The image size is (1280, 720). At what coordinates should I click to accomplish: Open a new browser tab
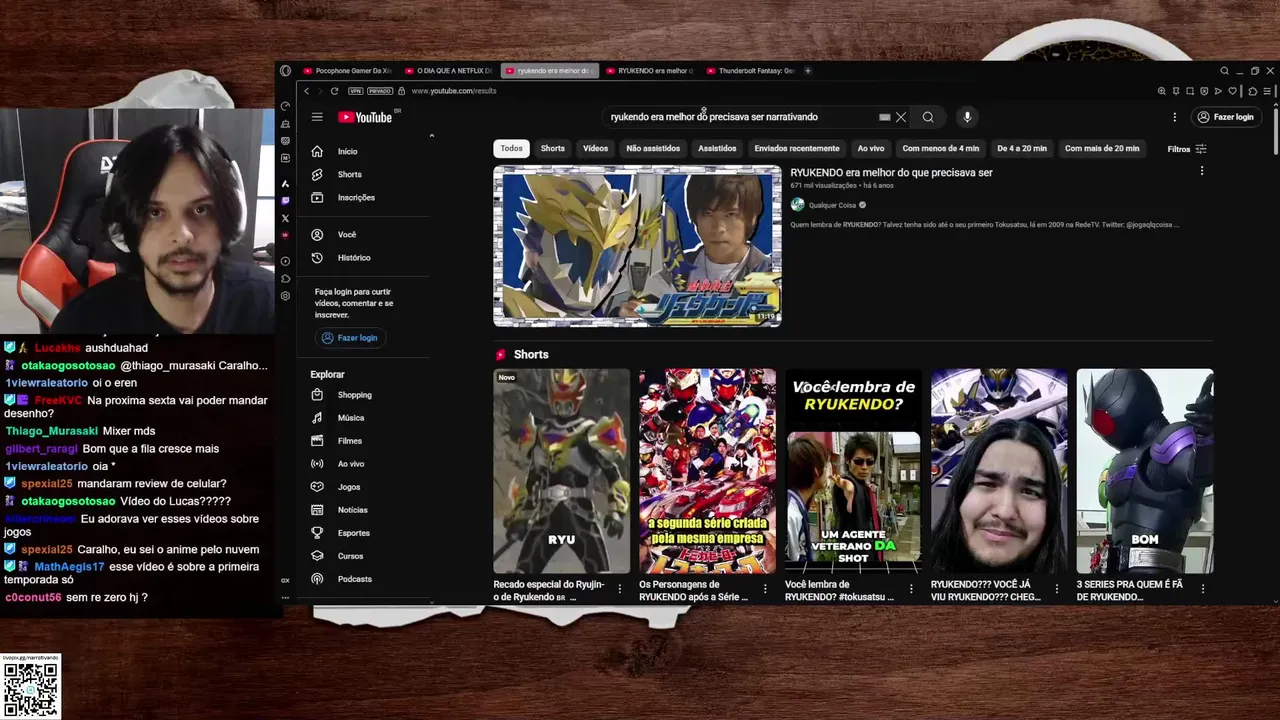(x=808, y=71)
